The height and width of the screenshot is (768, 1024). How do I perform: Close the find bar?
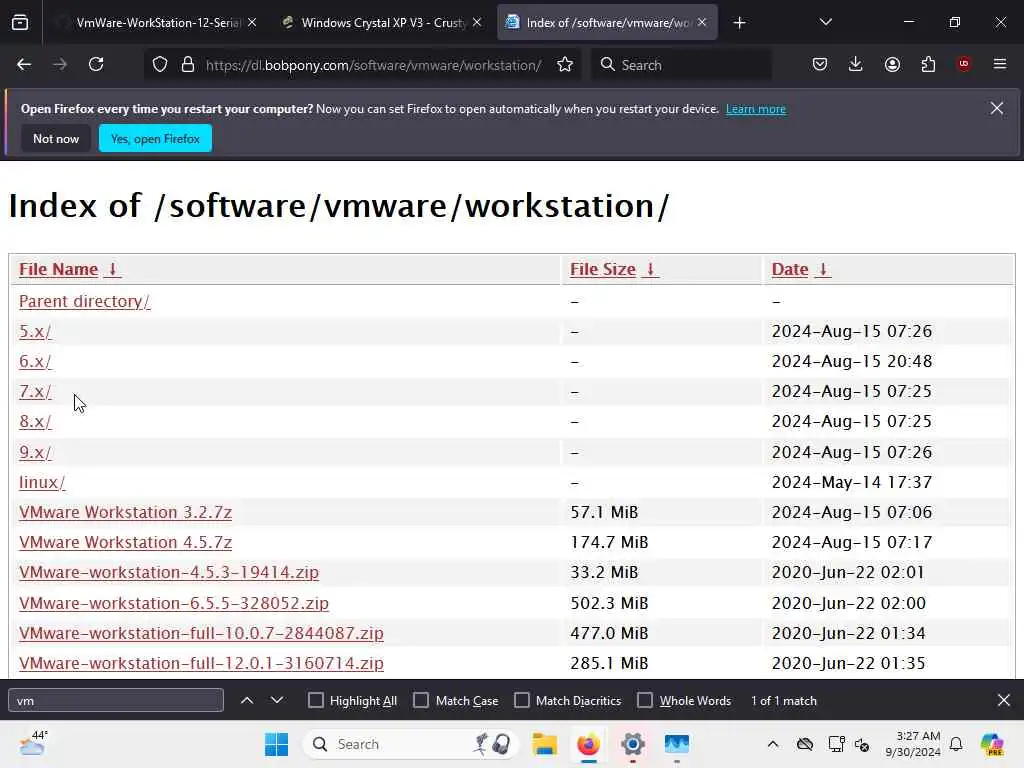(x=1004, y=700)
